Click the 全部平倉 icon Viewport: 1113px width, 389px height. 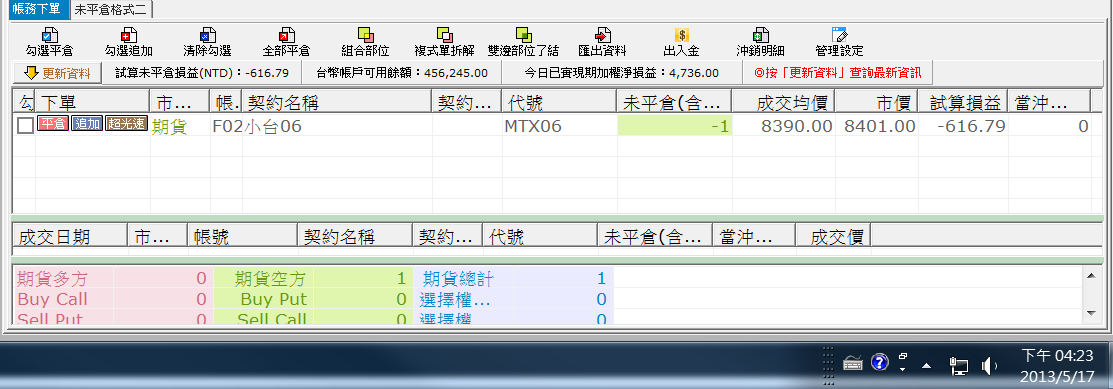click(286, 35)
